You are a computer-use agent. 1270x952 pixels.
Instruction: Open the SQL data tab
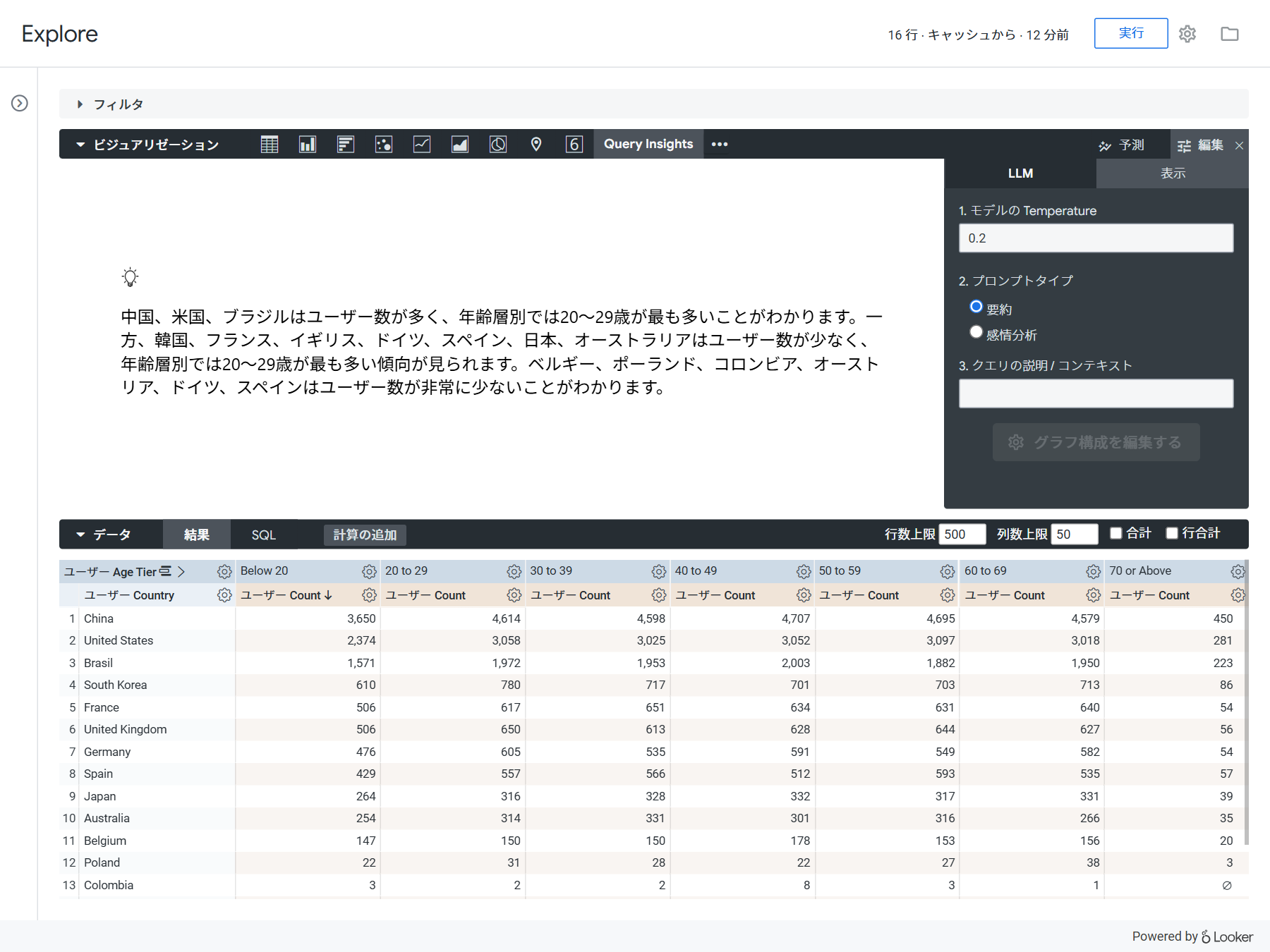pos(264,535)
